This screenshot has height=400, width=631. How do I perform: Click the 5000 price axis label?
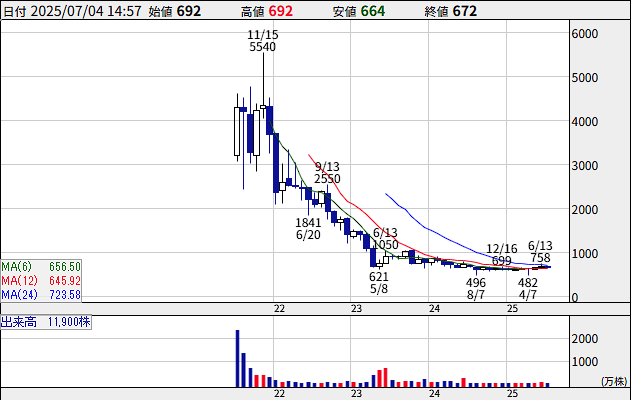[585, 78]
